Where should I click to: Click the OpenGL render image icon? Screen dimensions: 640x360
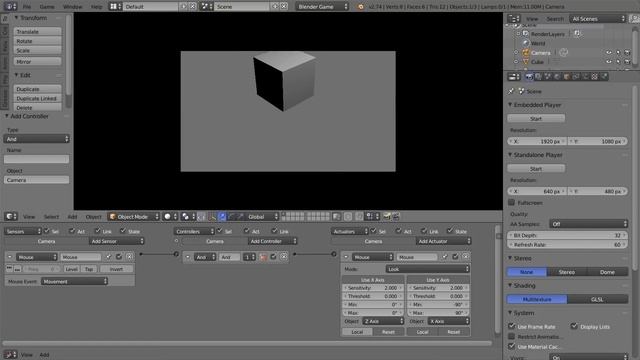[x=387, y=217]
